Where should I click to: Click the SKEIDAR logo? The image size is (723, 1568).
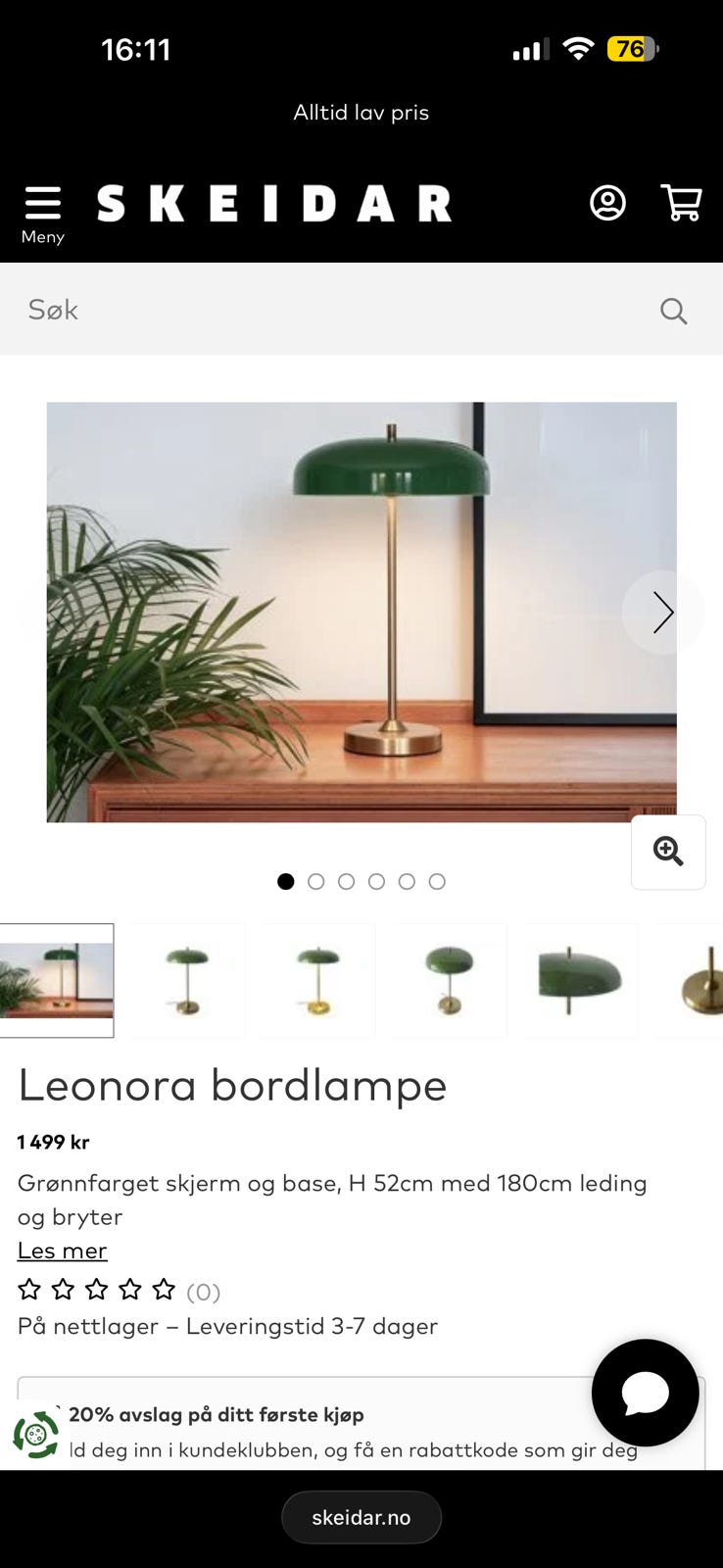click(x=274, y=204)
